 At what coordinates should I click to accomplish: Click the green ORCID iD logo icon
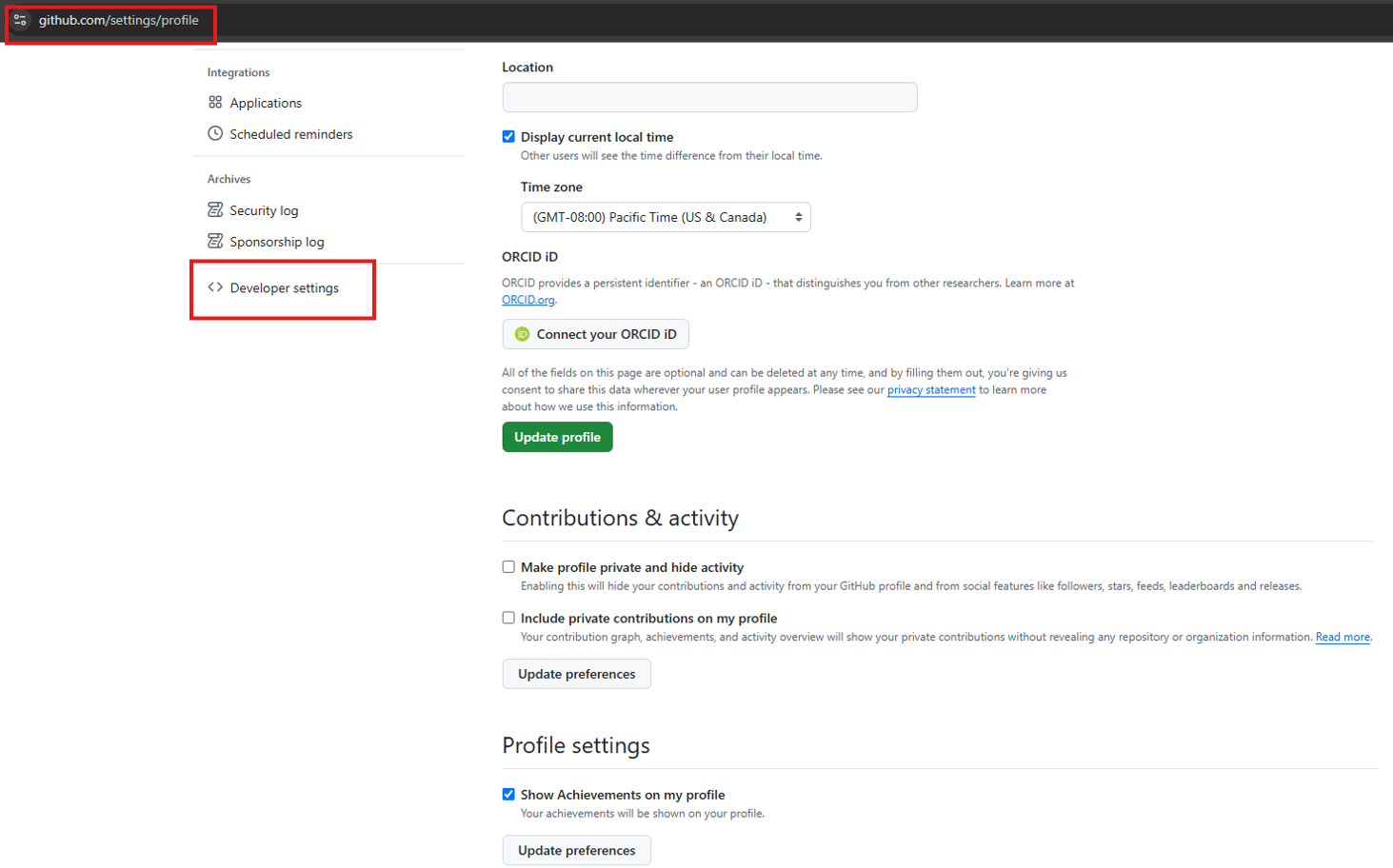[x=522, y=334]
